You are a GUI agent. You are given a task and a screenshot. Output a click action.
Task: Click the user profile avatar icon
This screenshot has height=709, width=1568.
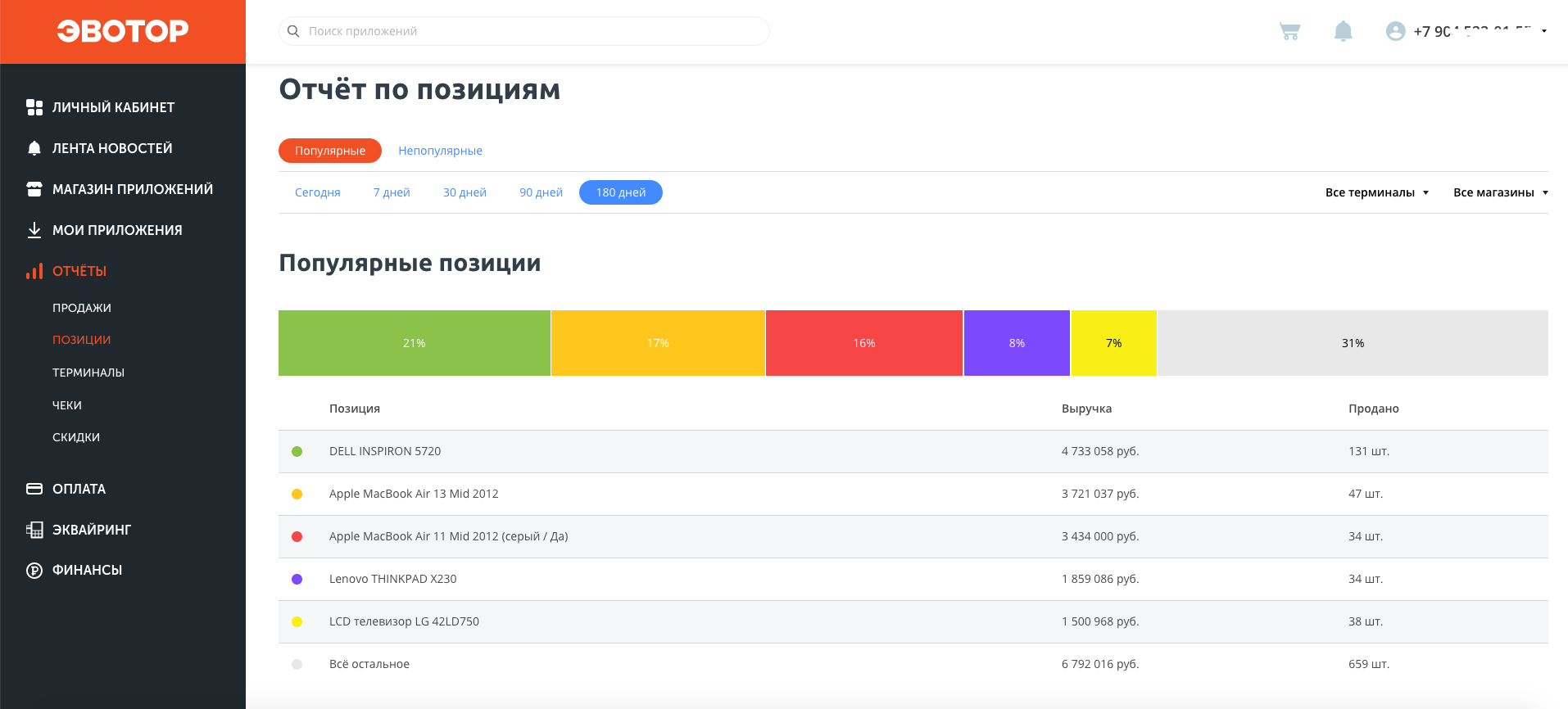click(x=1395, y=31)
